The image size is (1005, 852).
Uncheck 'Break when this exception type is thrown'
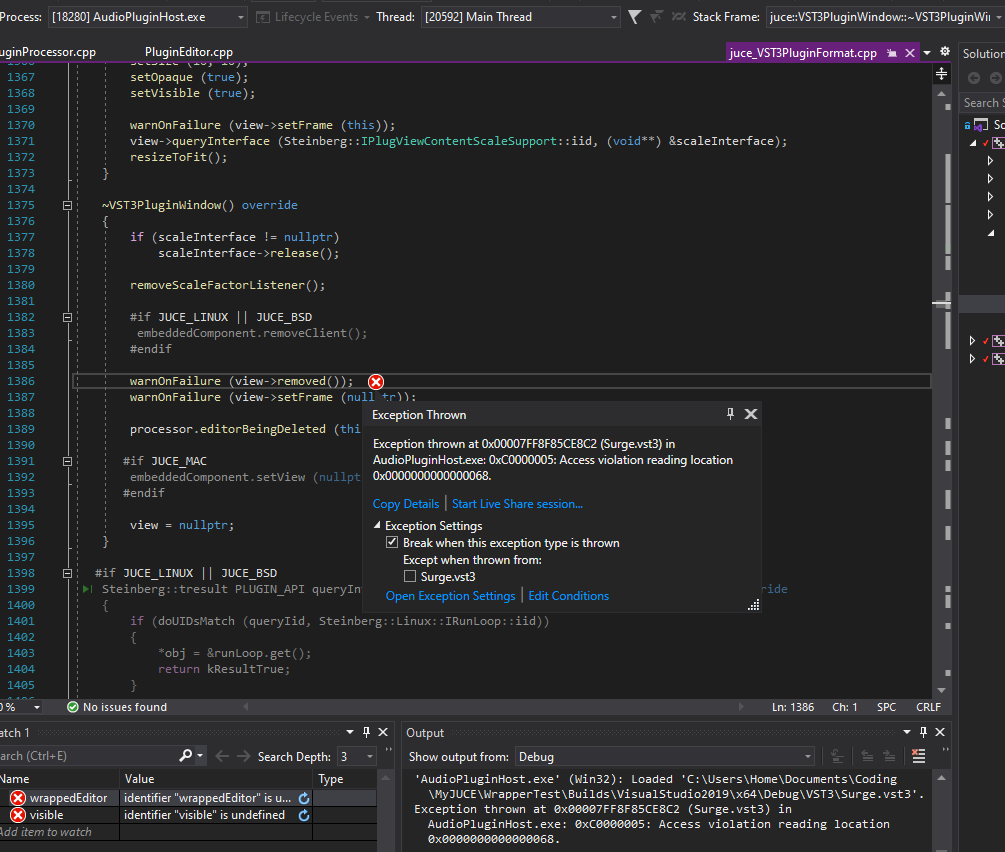coord(392,543)
